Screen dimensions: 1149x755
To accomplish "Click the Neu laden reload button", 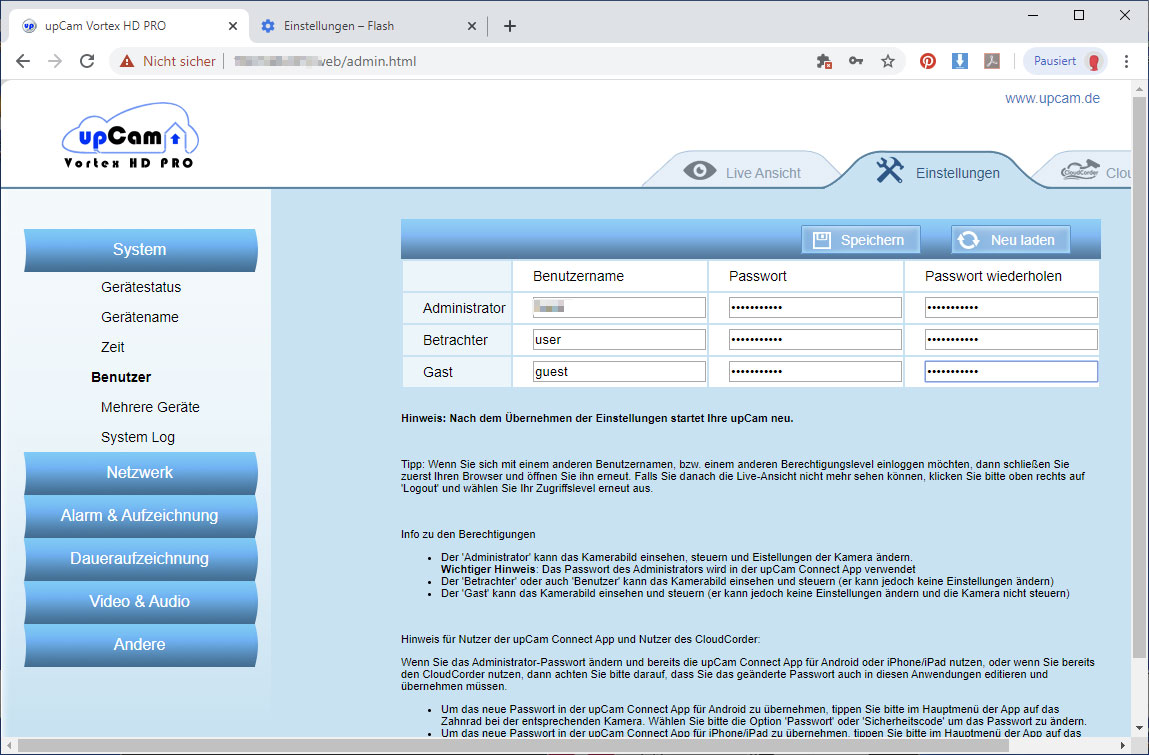I will pyautogui.click(x=1011, y=240).
